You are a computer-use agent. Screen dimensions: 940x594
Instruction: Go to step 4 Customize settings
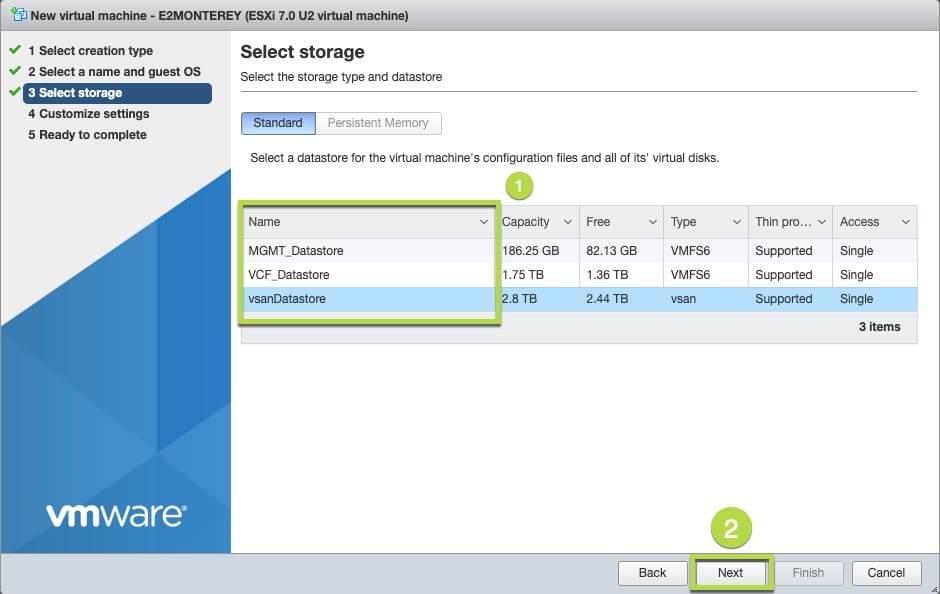pyautogui.click(x=89, y=114)
